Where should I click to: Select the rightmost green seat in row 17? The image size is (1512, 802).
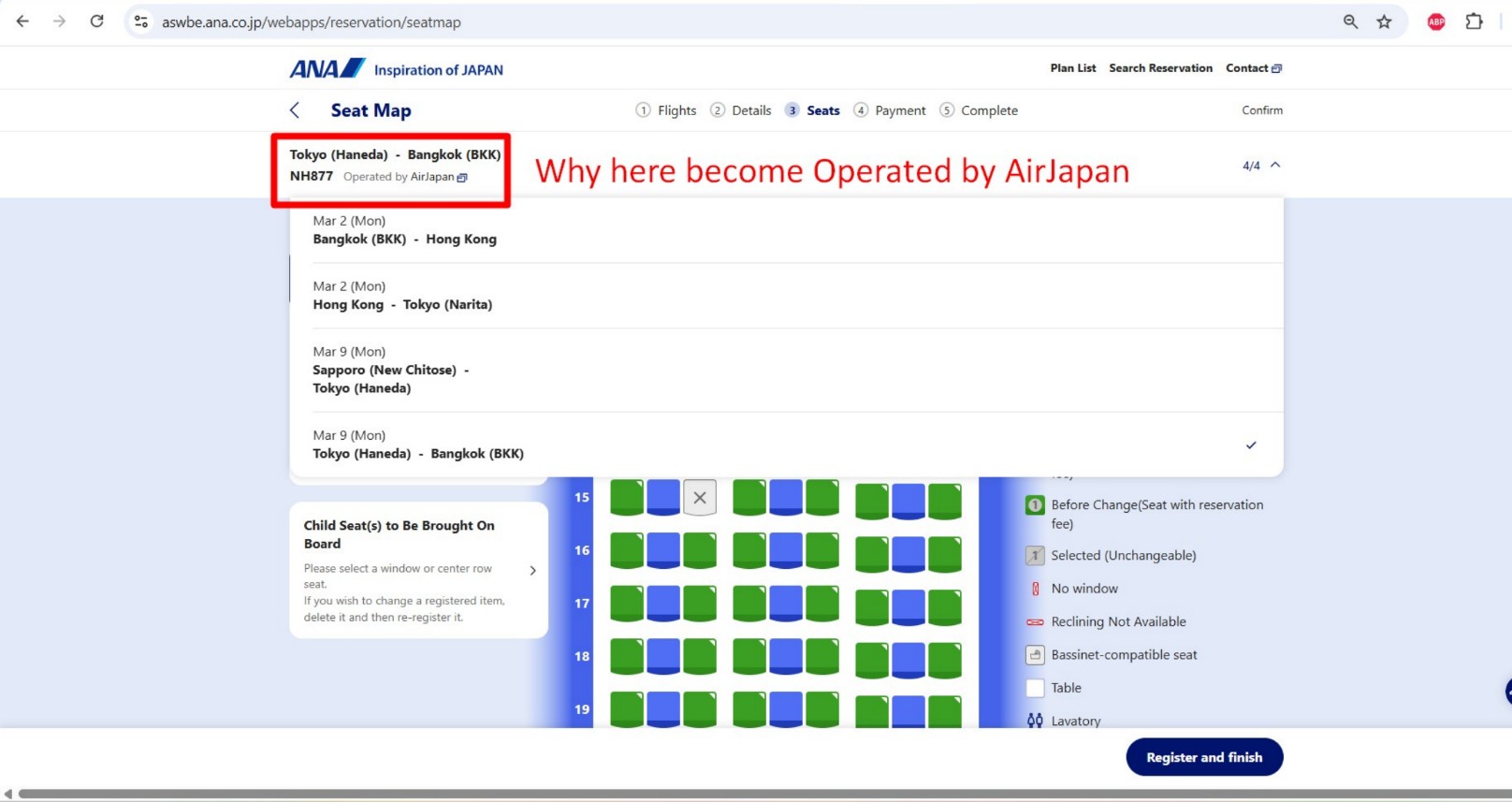[x=945, y=607]
